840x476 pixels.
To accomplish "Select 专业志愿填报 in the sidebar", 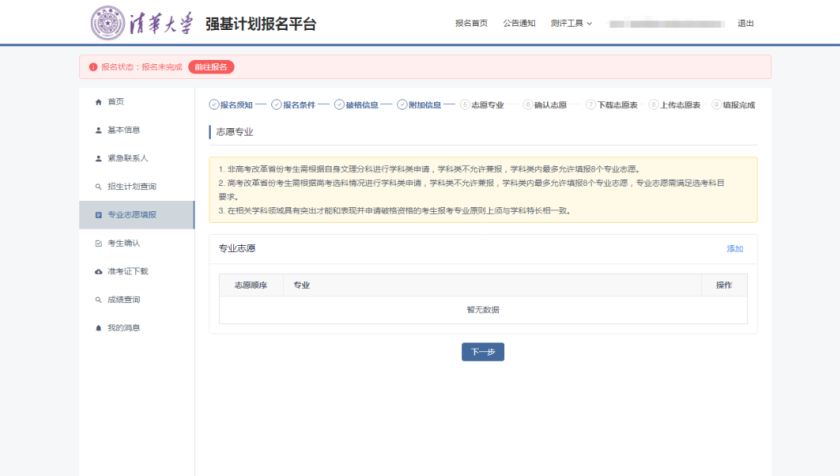I will (137, 215).
